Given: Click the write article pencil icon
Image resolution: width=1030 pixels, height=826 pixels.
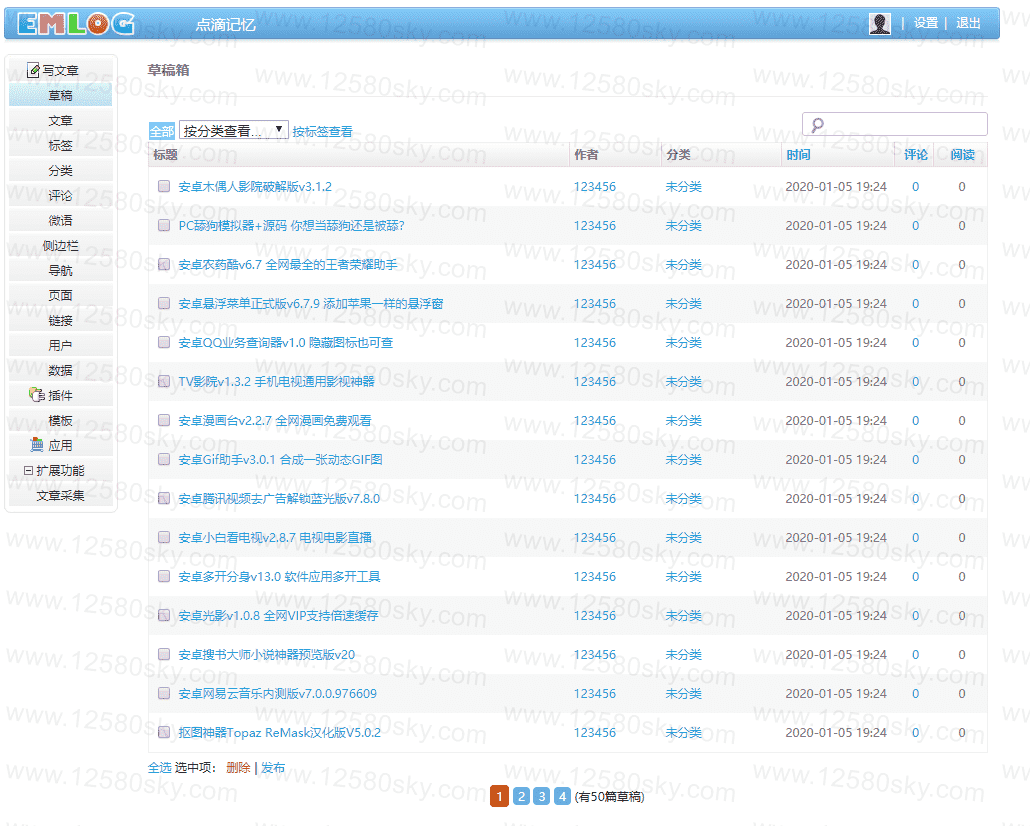Looking at the screenshot, I should [x=33, y=70].
